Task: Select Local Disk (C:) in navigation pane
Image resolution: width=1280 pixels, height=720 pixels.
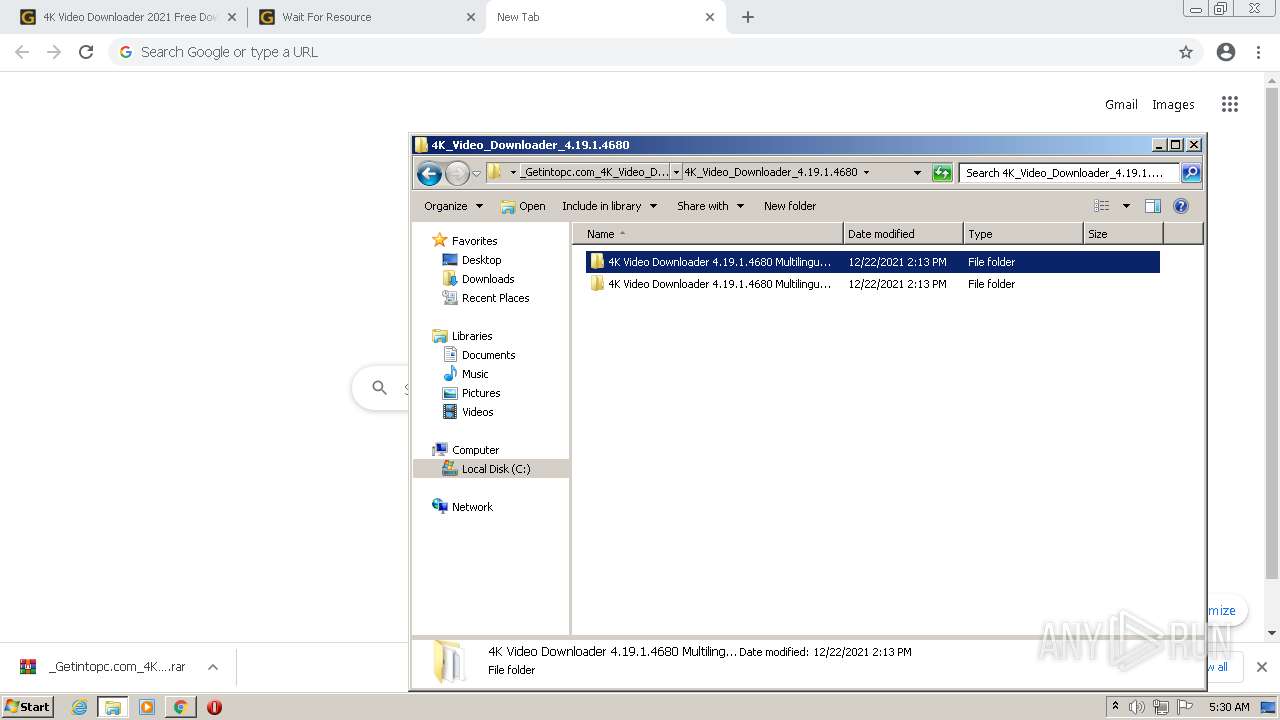Action: point(491,469)
